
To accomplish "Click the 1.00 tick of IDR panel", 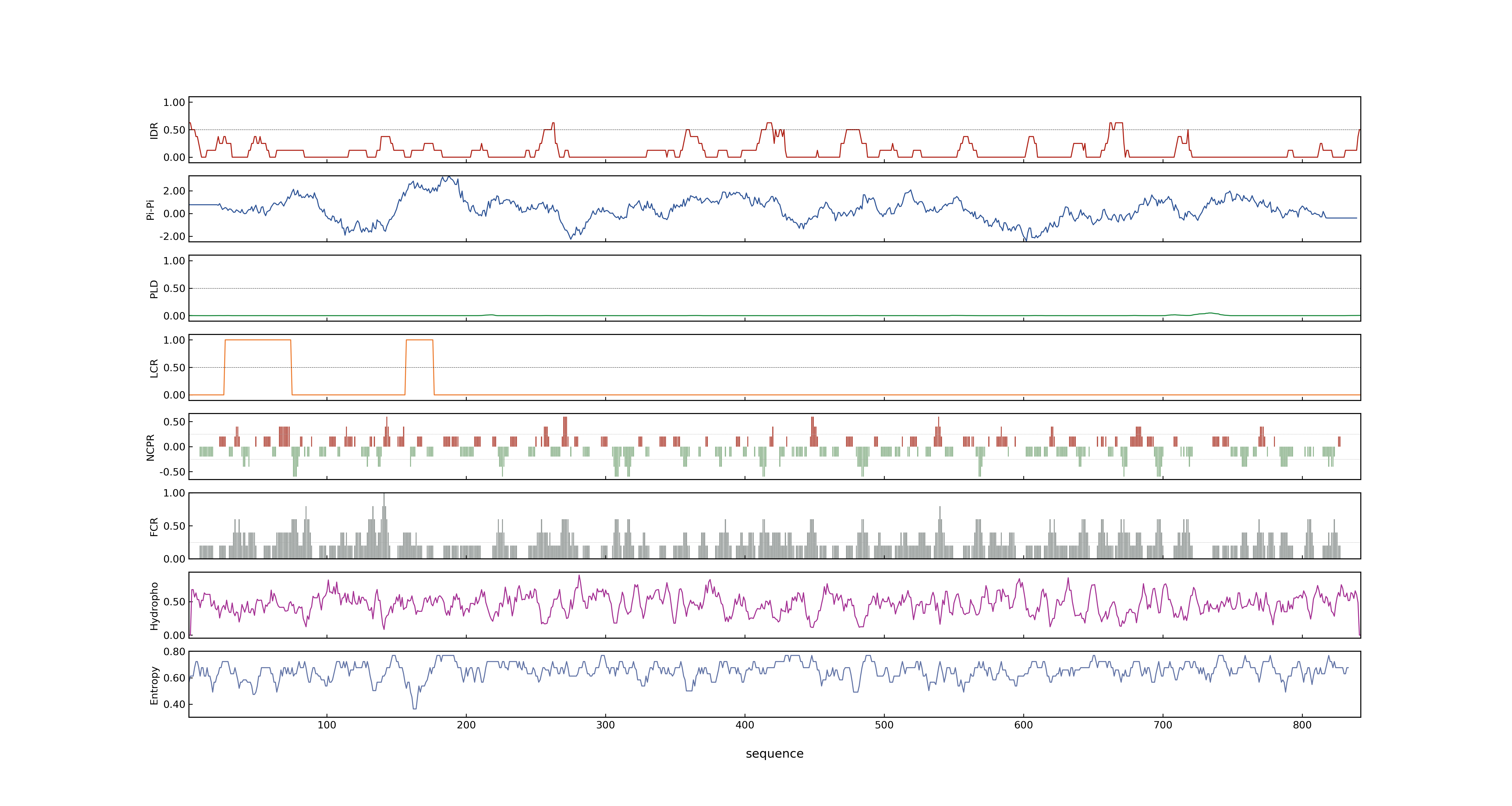I will point(174,103).
